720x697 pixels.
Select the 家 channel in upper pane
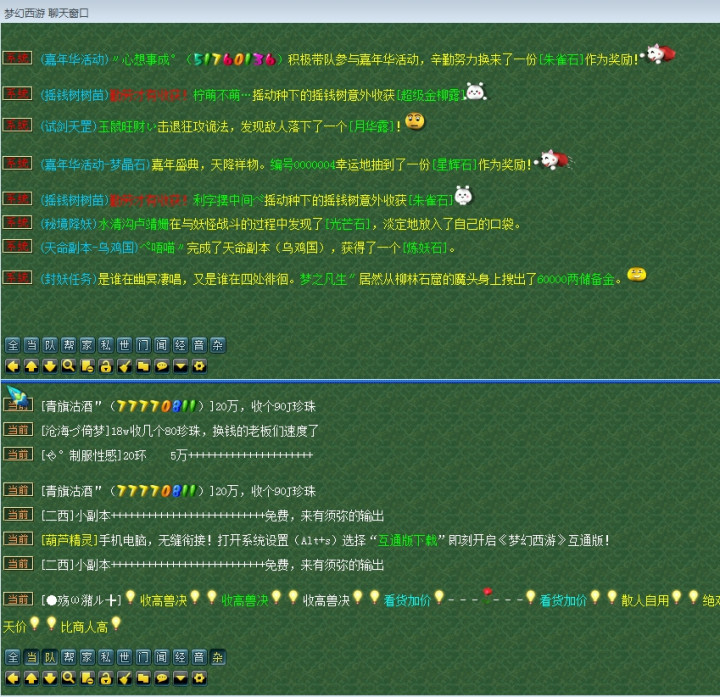(x=87, y=345)
